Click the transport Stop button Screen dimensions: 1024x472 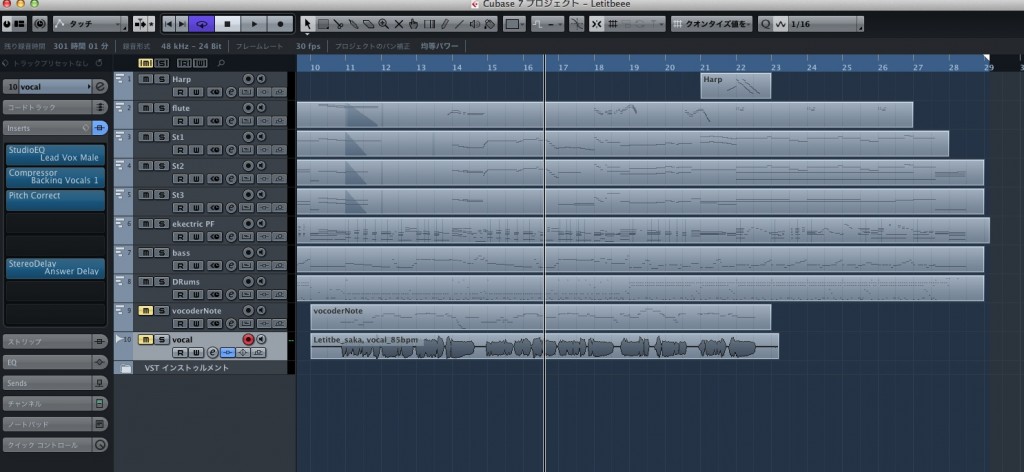(227, 24)
